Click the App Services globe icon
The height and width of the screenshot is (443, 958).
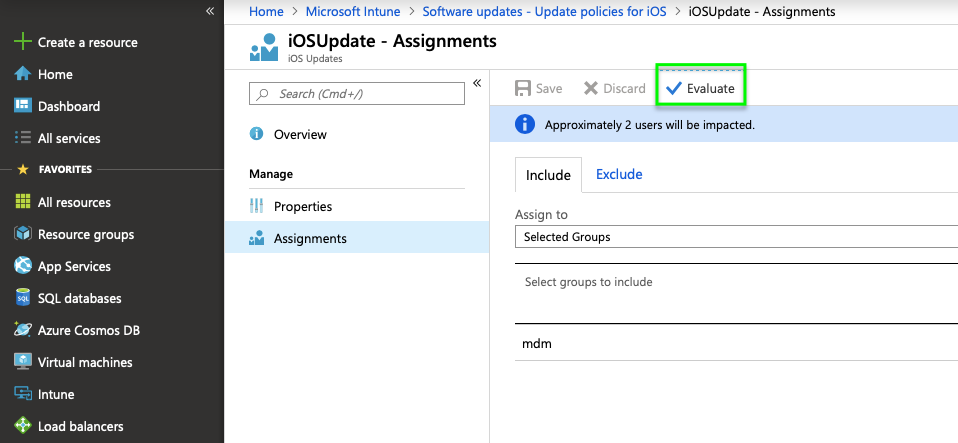click(23, 266)
